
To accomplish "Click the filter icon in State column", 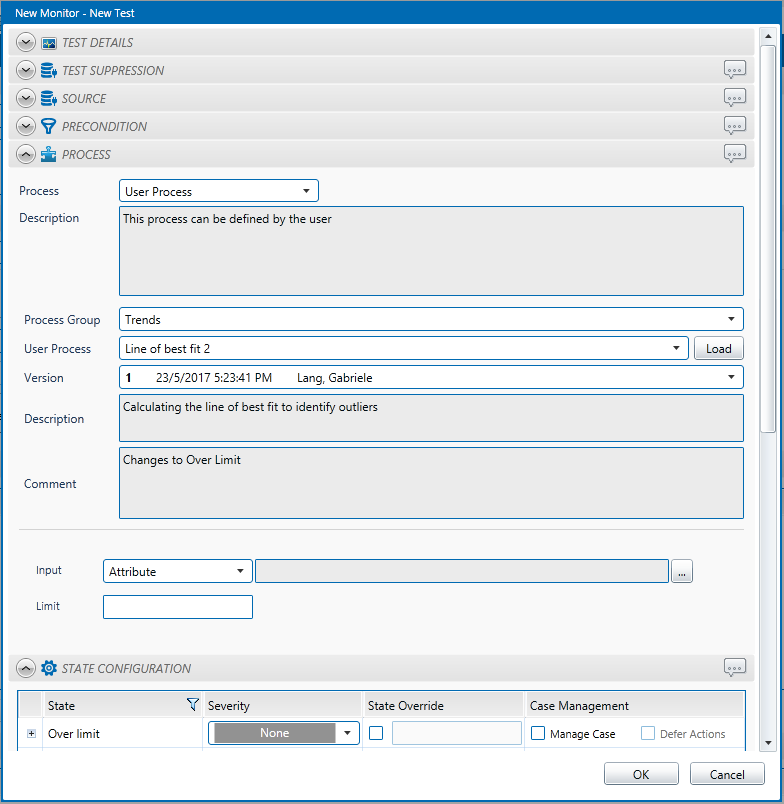I will tap(193, 705).
